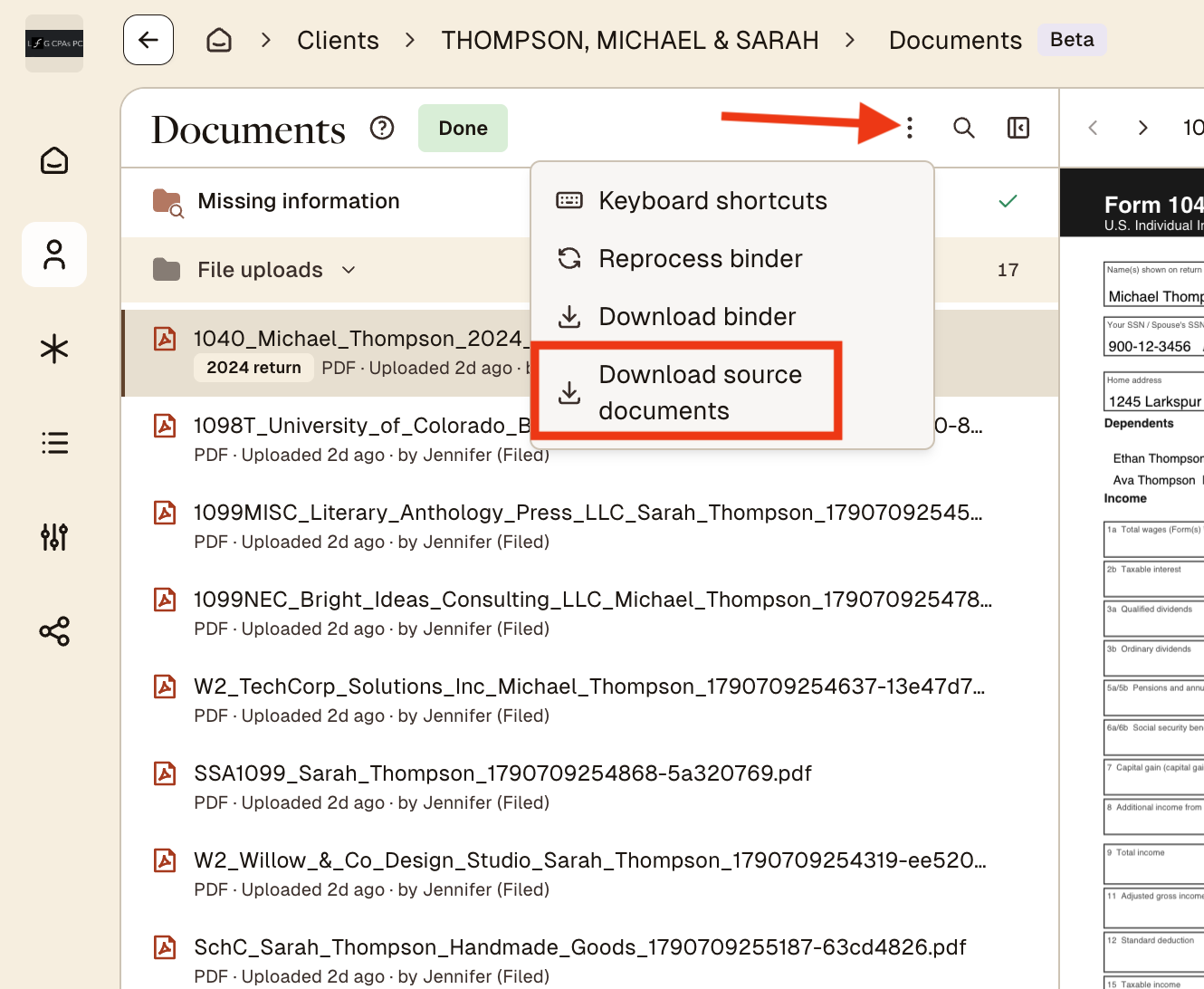Choose Keyboard shortcuts from the menu
1204x989 pixels.
click(x=731, y=200)
